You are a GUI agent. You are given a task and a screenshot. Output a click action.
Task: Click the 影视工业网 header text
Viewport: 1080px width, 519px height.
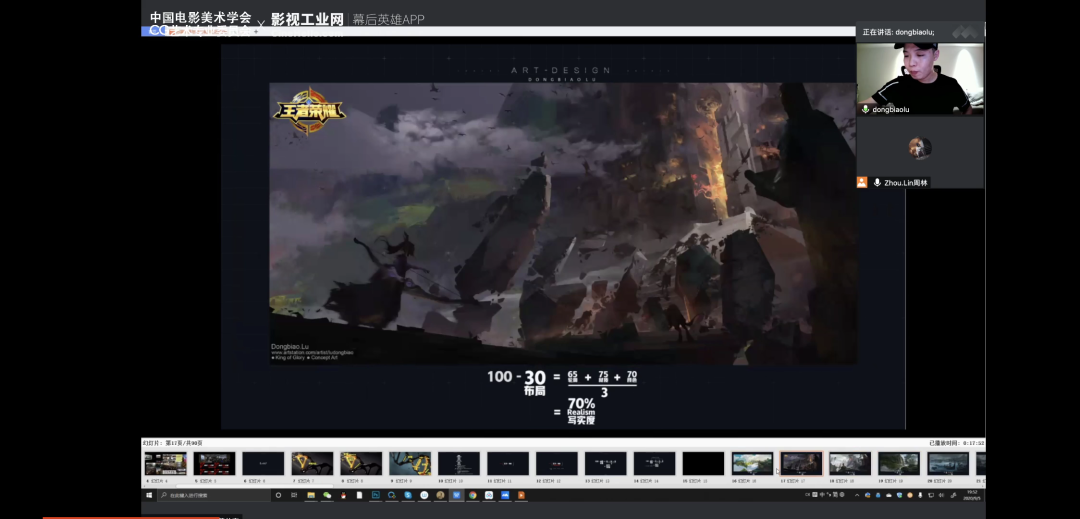pyautogui.click(x=307, y=19)
